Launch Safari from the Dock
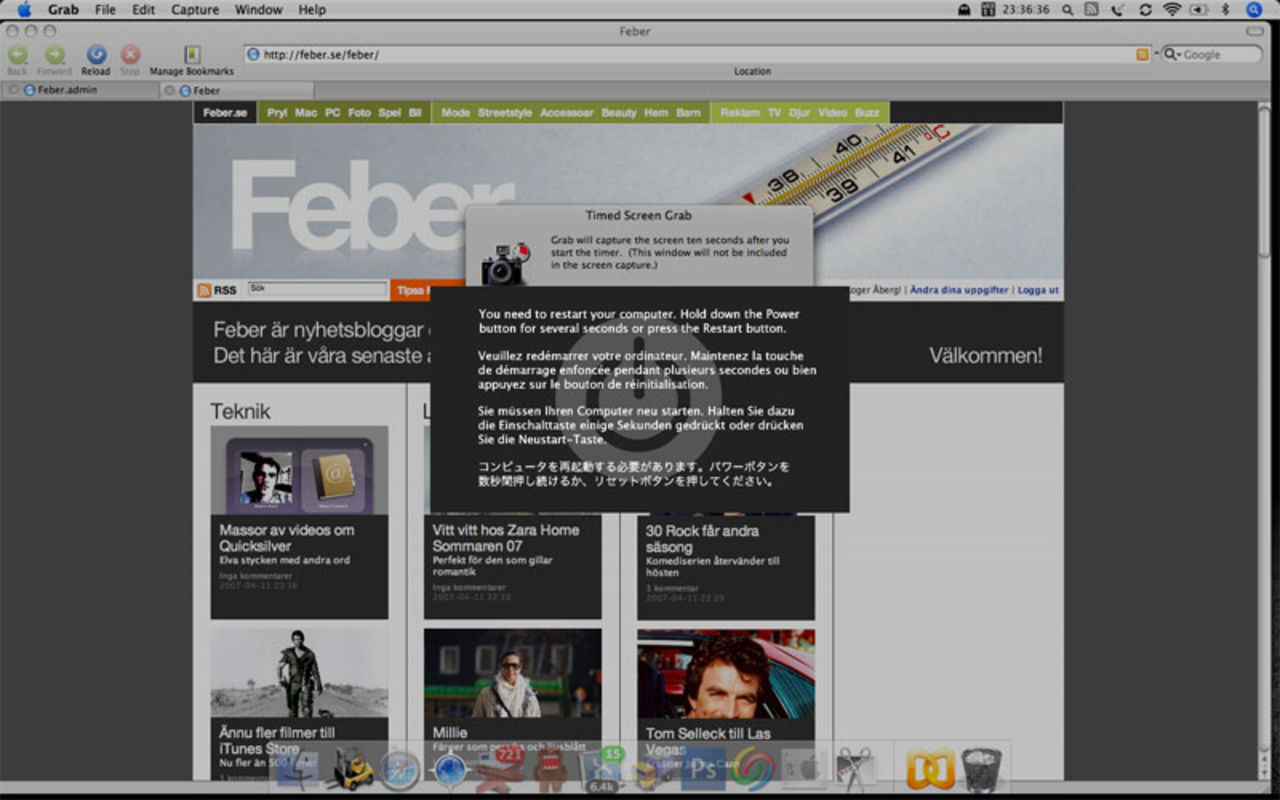The width and height of the screenshot is (1280, 800). click(x=399, y=771)
